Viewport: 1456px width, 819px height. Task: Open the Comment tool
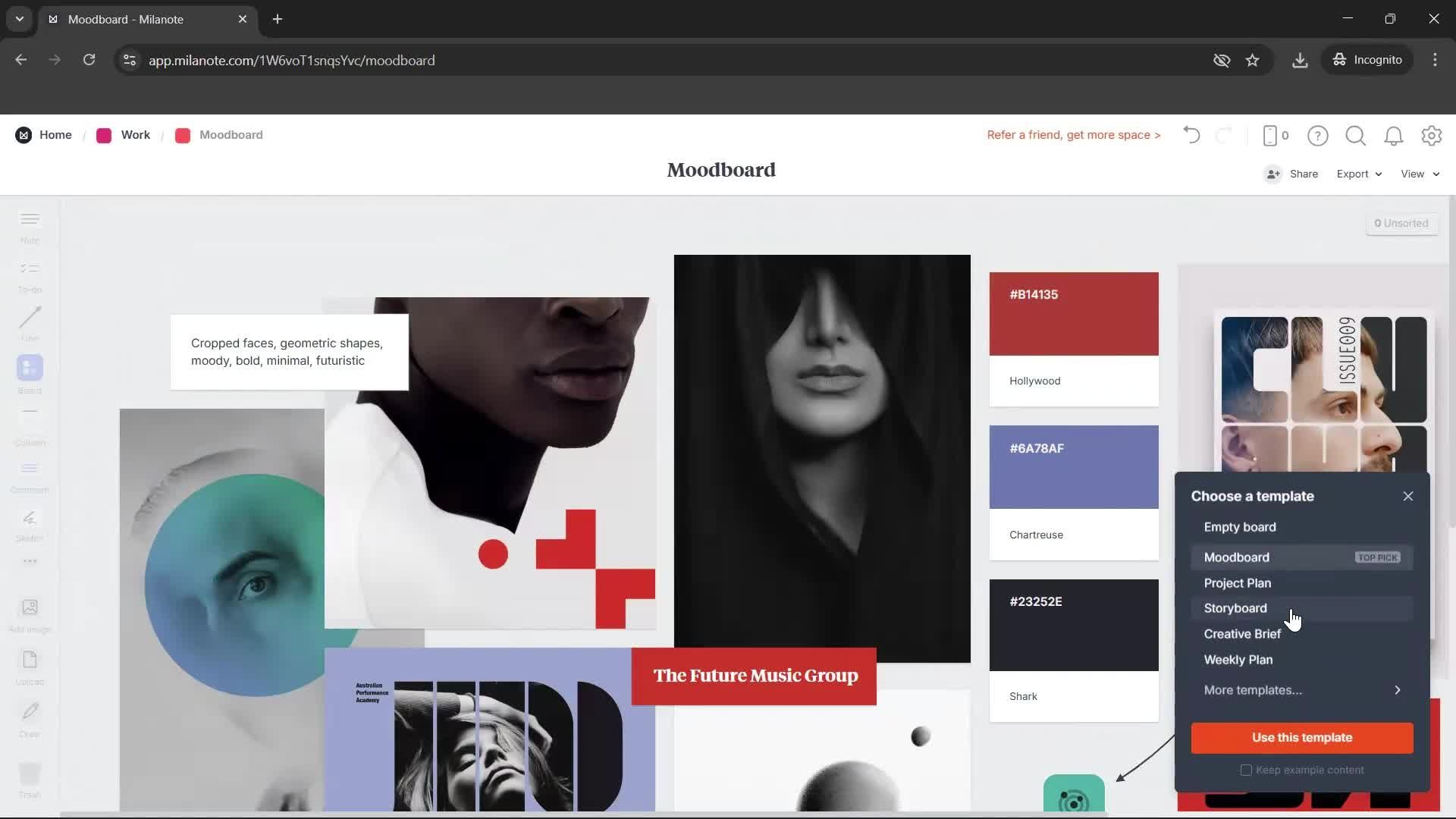[x=29, y=474]
